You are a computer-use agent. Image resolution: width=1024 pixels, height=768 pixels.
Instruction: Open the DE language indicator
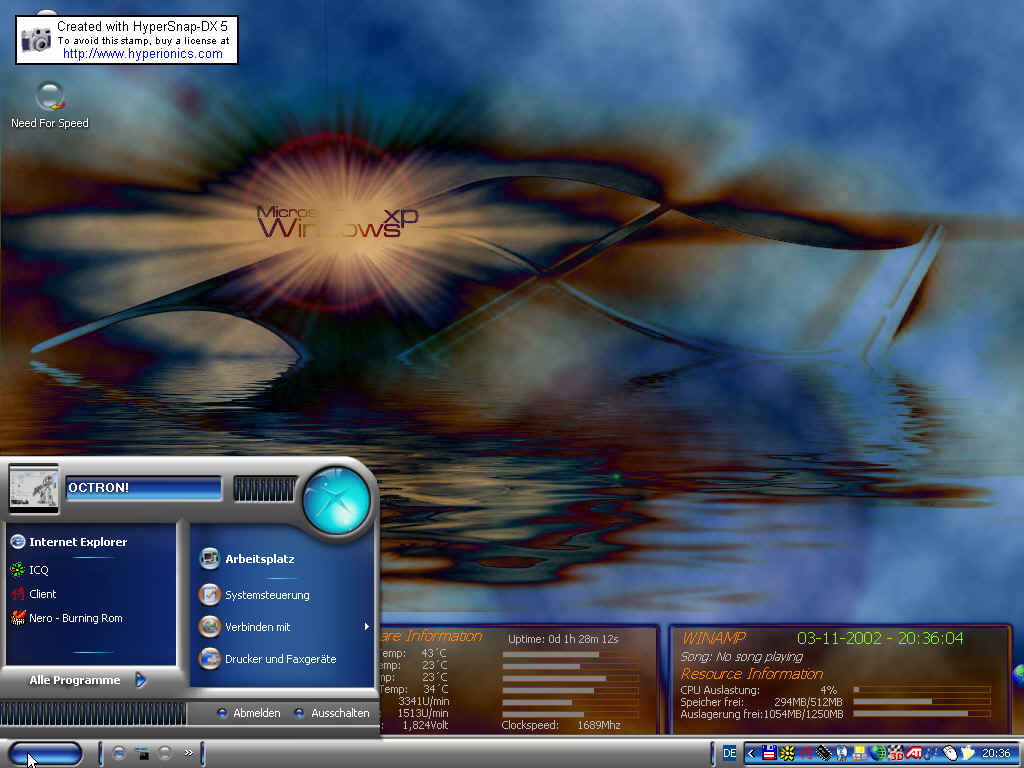pyautogui.click(x=729, y=753)
